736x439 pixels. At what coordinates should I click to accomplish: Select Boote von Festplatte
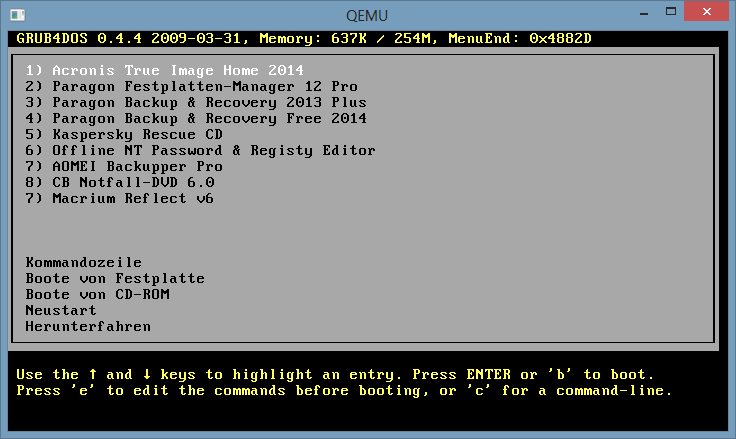click(115, 278)
